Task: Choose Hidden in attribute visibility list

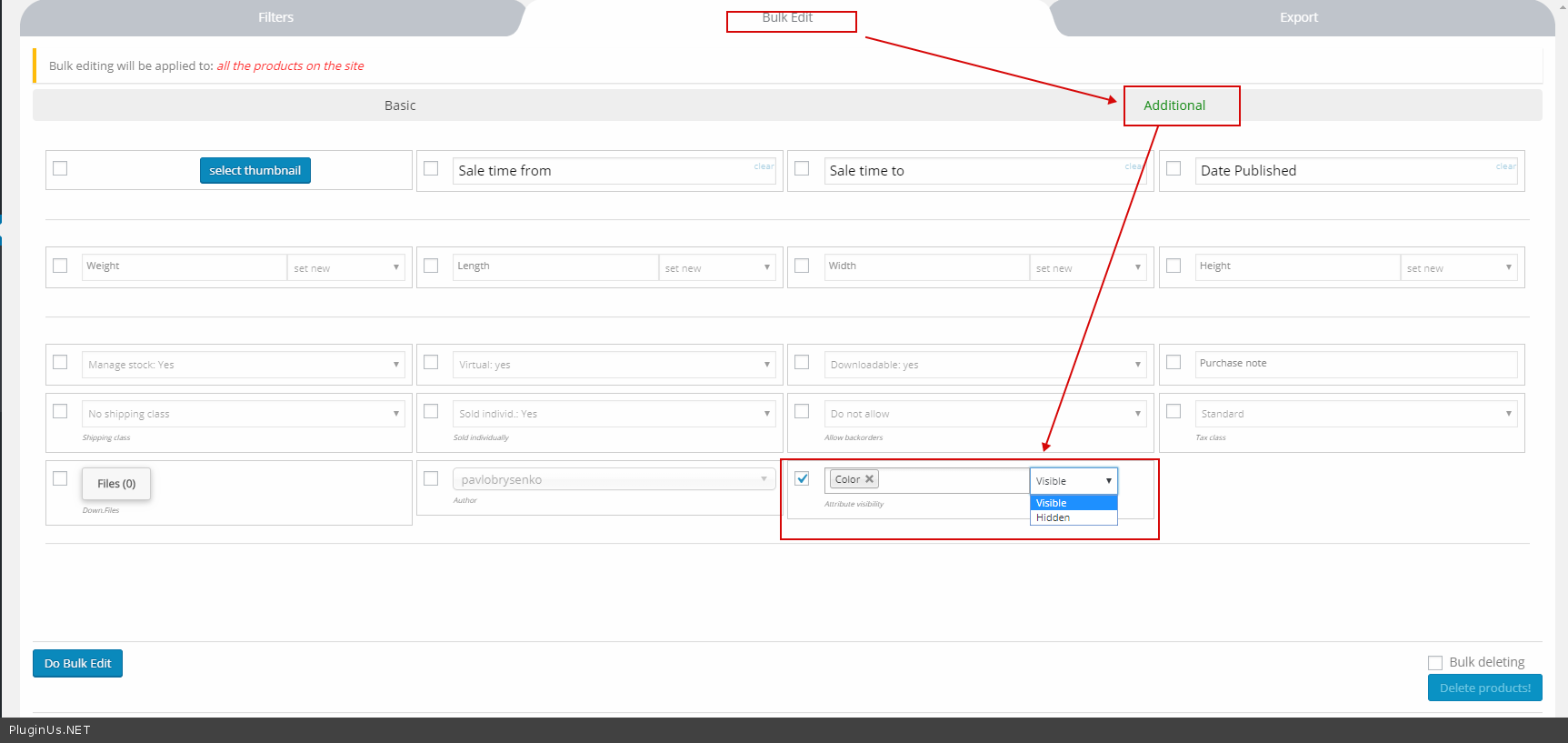Action: [x=1054, y=517]
